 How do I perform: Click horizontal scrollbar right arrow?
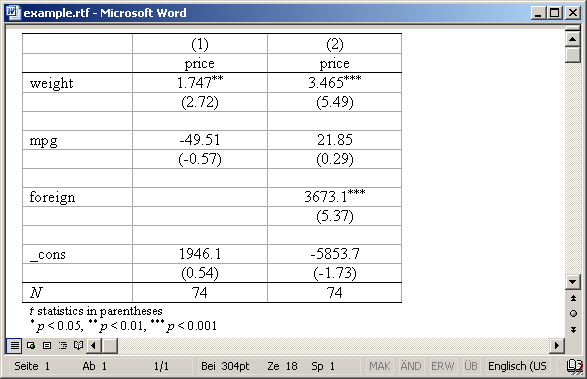557,345
